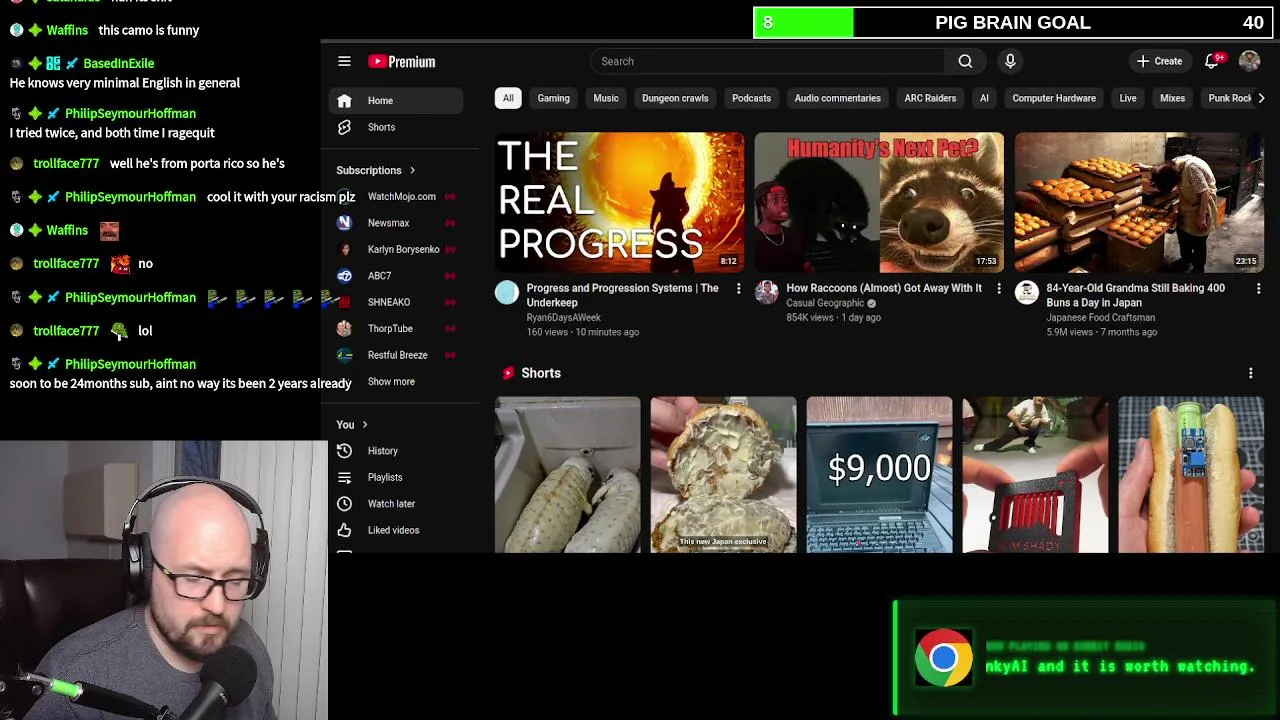
Task: Select the Live filter chip
Action: 1128,98
